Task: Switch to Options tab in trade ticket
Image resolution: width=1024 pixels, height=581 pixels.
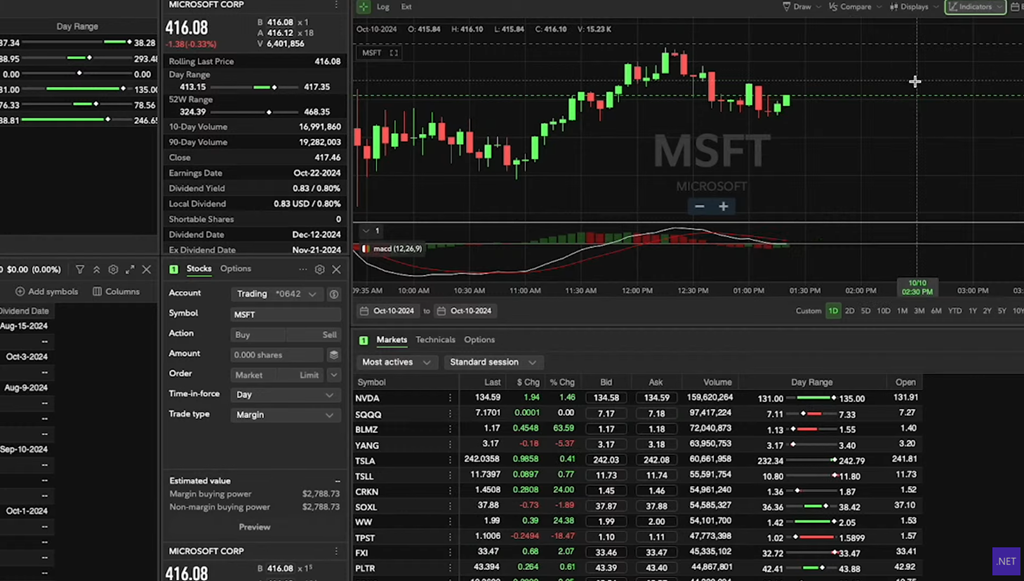Action: pos(236,269)
